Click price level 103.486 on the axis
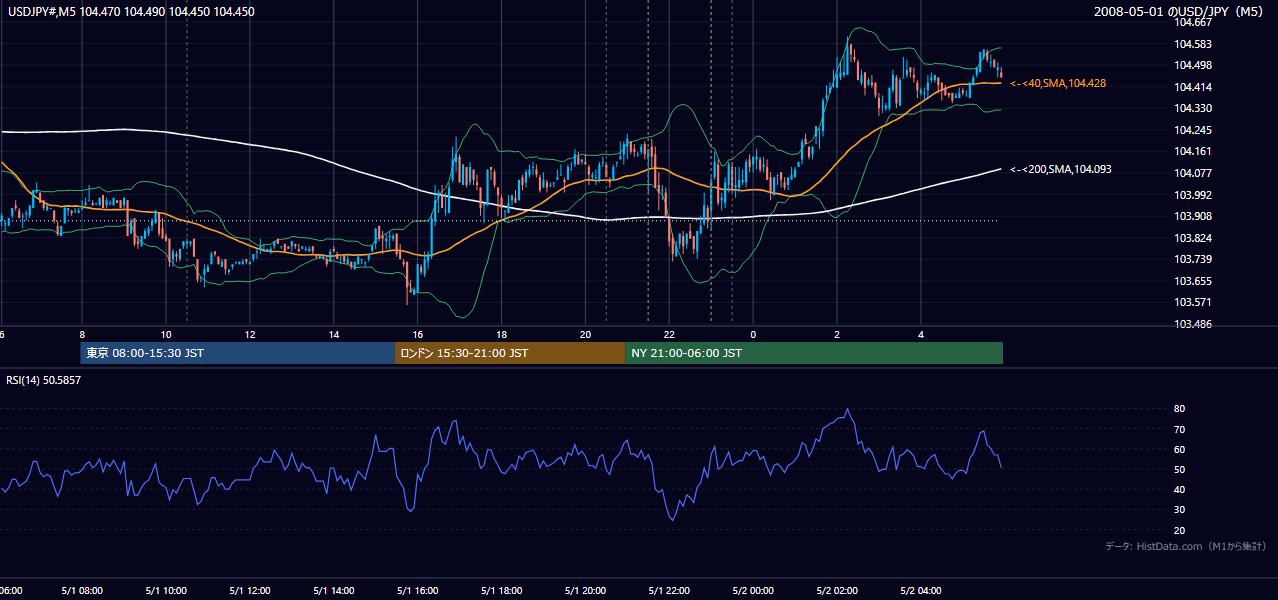The height and width of the screenshot is (600, 1278). 1193,324
